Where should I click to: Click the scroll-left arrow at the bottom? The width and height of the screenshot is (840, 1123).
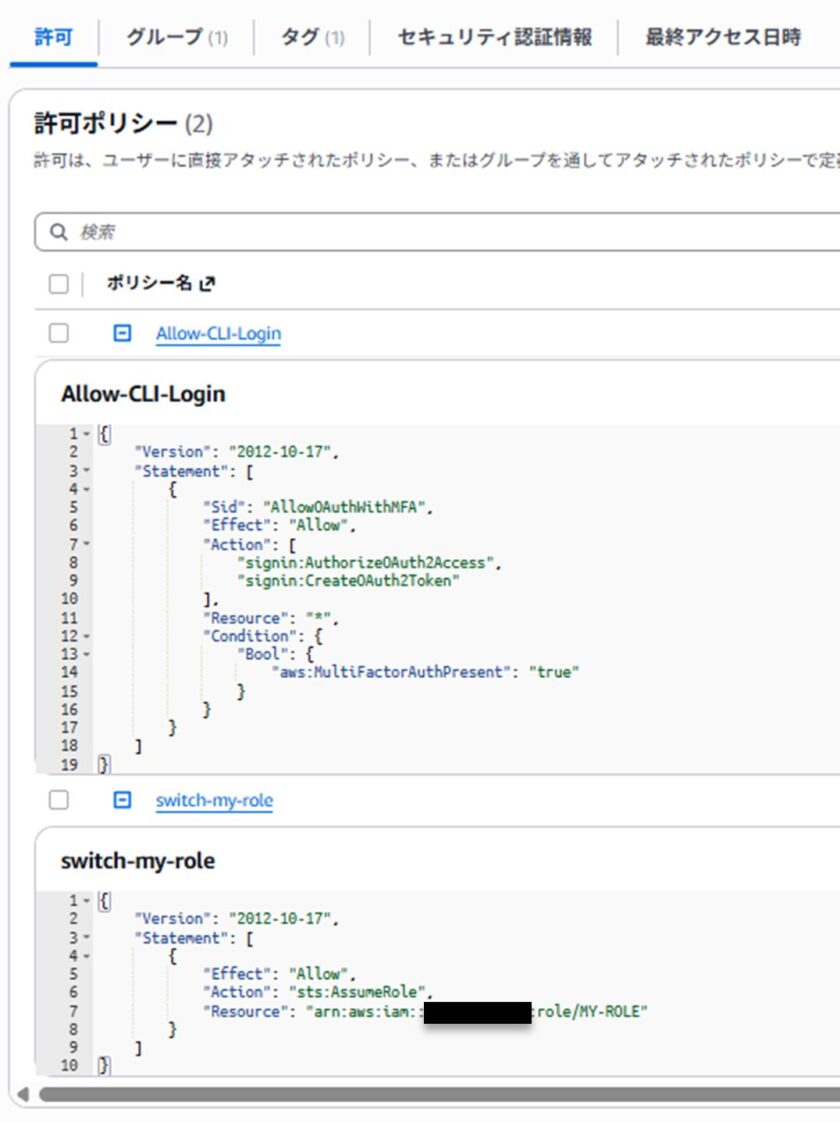point(23,1094)
